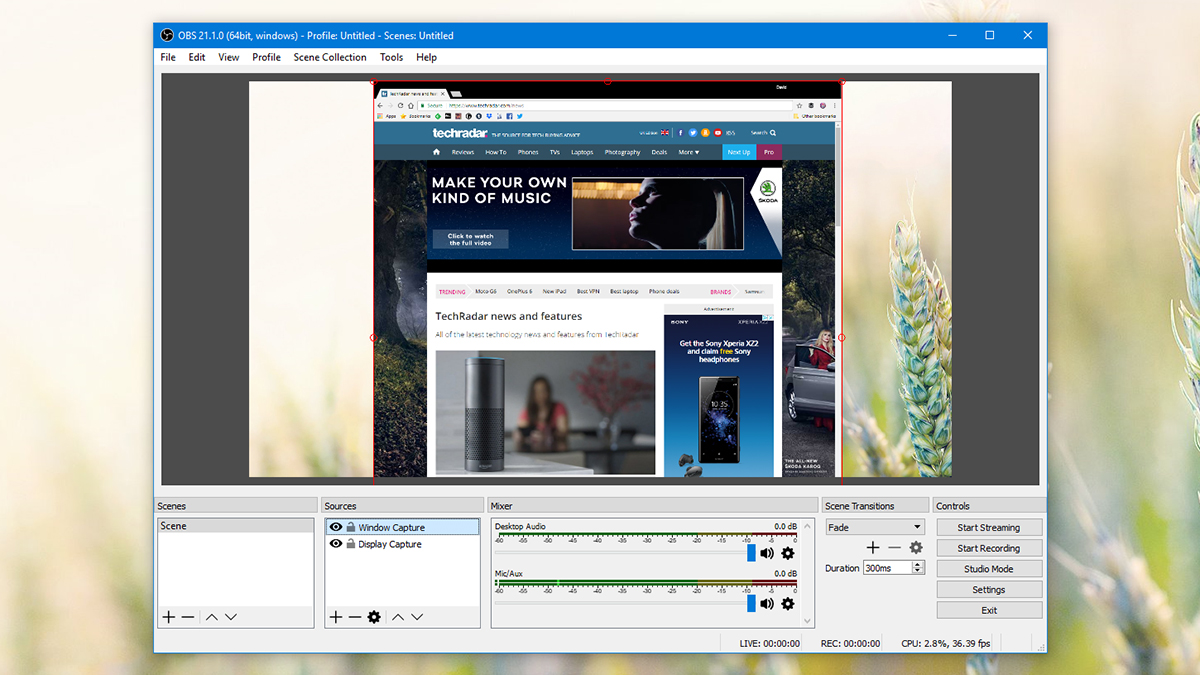Screen dimensions: 1200x675
Task: Click the top-center red resize handle in preview
Action: pyautogui.click(x=607, y=82)
